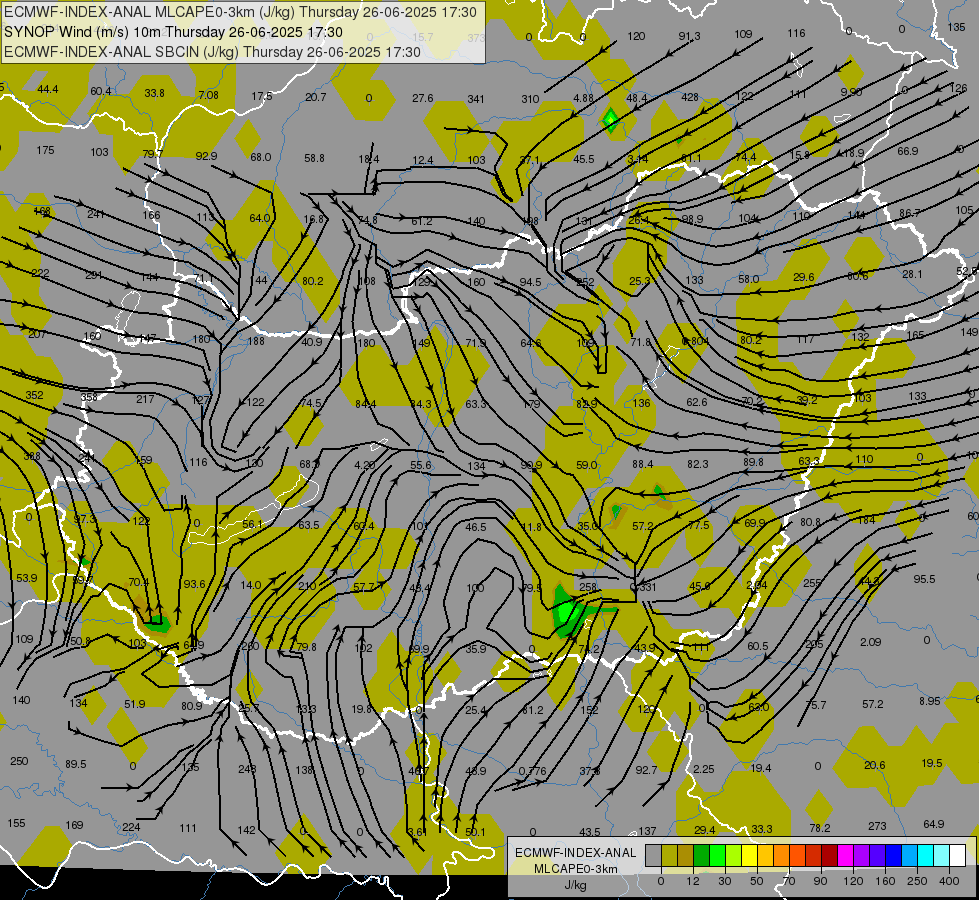Screen dimensions: 979x900
Task: Select the 12 tick label on the legend
Action: coord(693,881)
